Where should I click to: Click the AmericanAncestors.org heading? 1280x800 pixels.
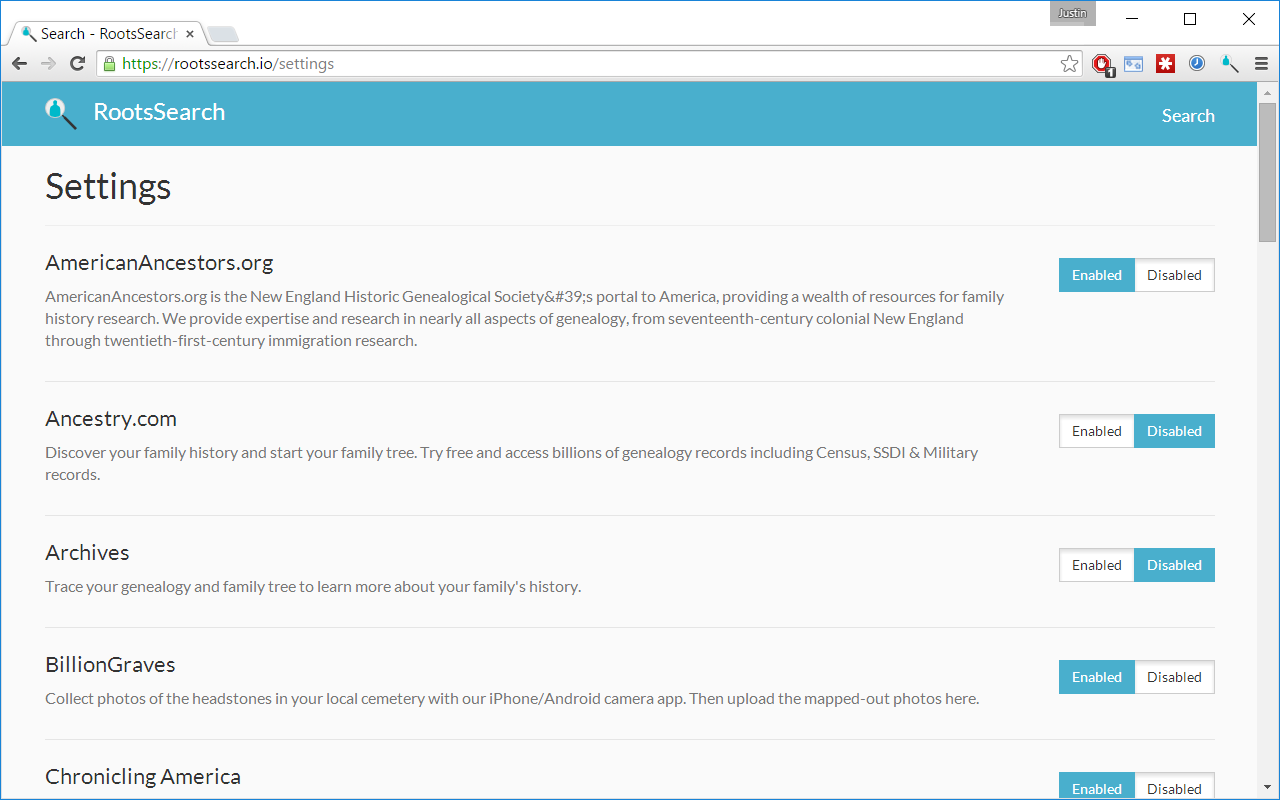pos(159,263)
